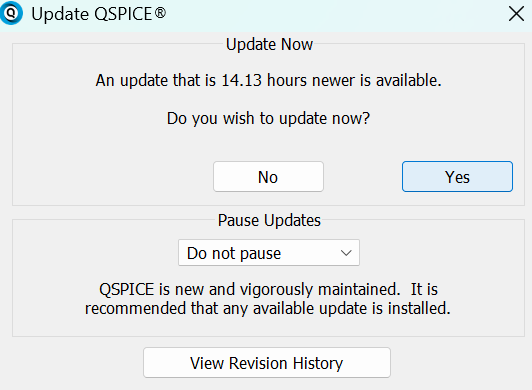Click the QSPICE logo icon in title bar
The width and height of the screenshot is (532, 390).
12,14
